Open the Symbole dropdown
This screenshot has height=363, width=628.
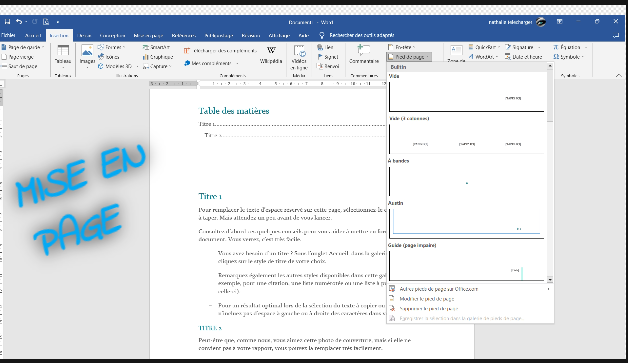pos(568,57)
